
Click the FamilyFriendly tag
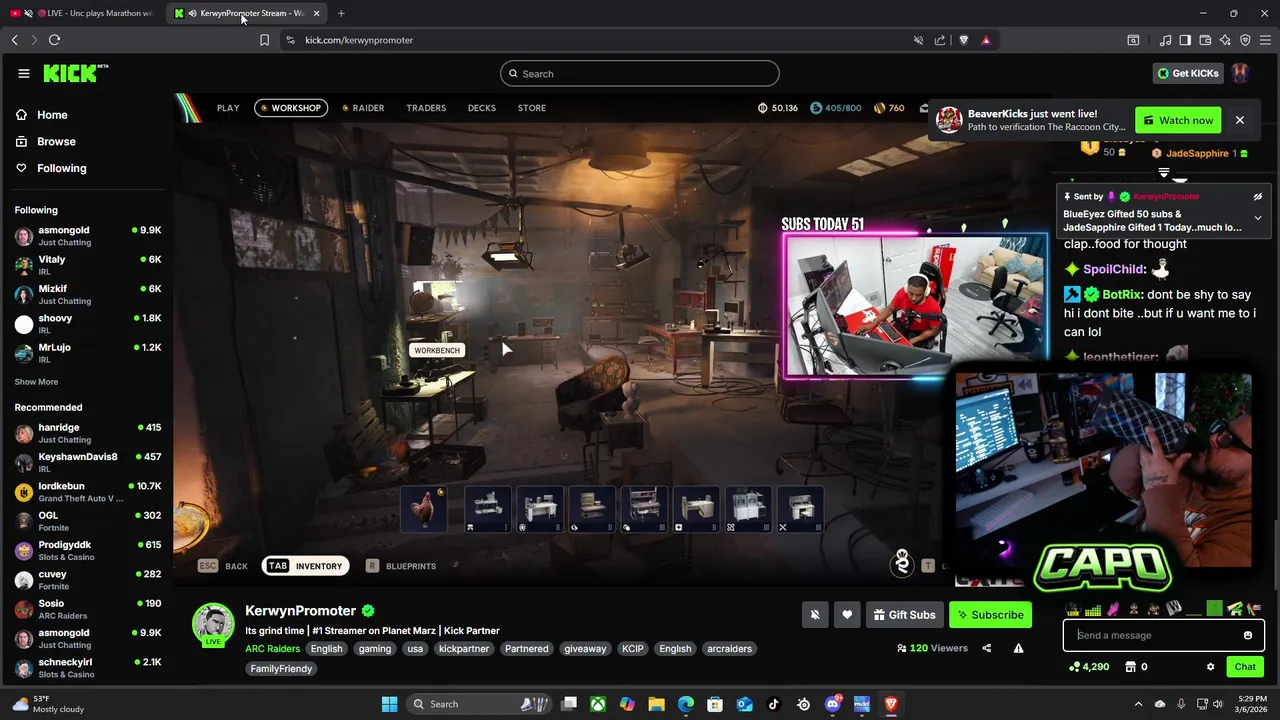[x=281, y=669]
